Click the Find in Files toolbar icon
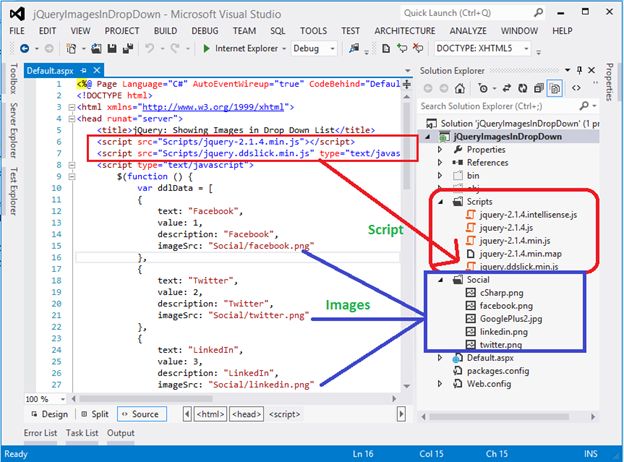Viewport: 624px width, 462px height. click(x=354, y=49)
